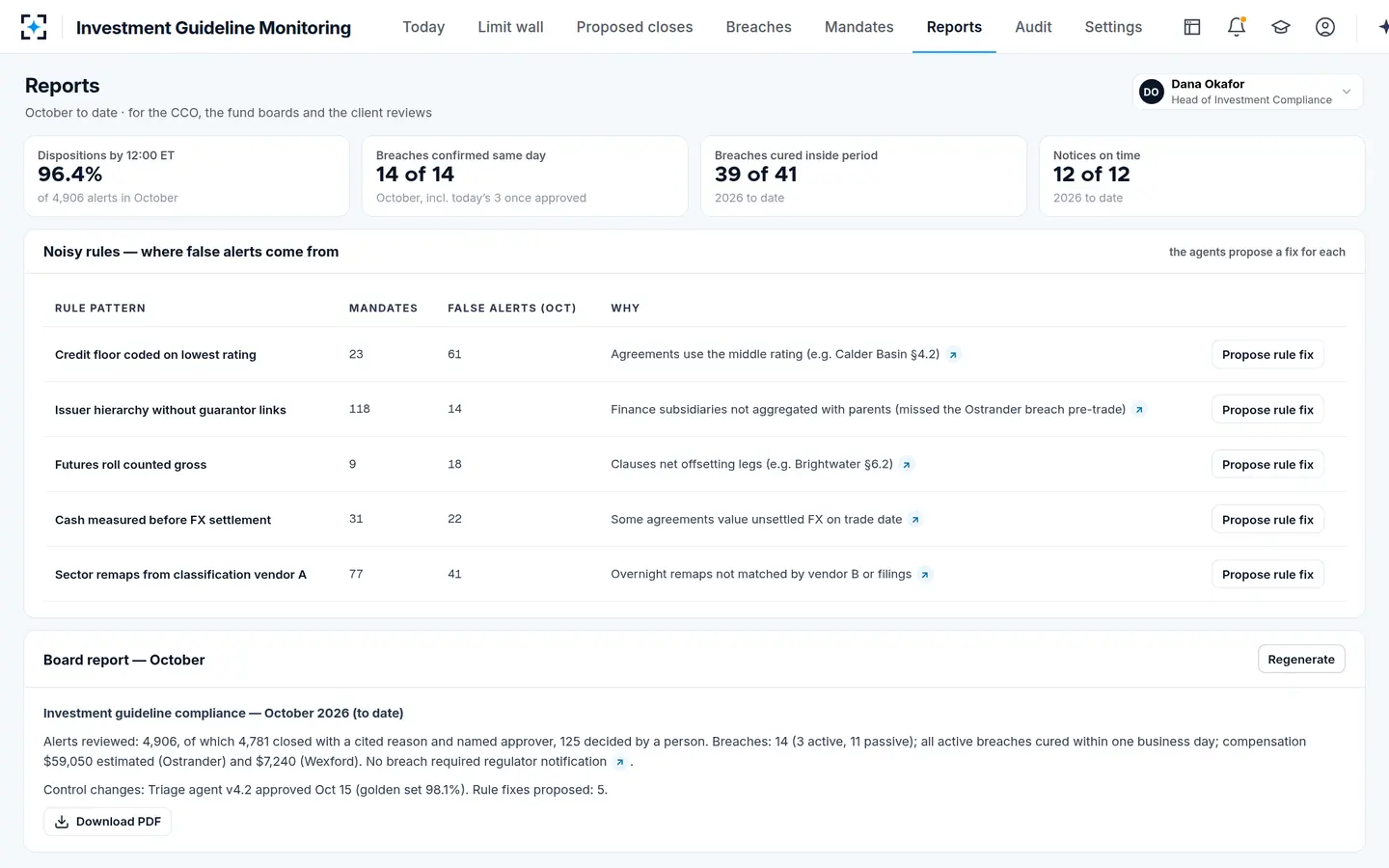The width and height of the screenshot is (1389, 868).
Task: Click the Notices on time card
Action: [x=1202, y=176]
